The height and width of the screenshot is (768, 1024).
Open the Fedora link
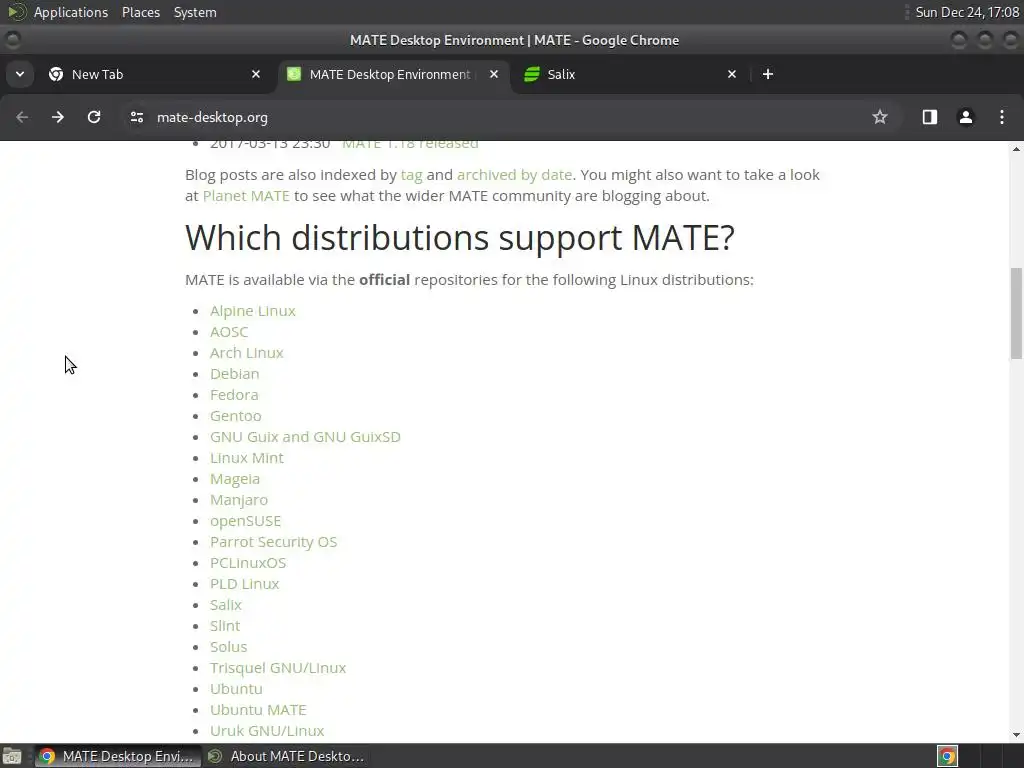tap(234, 394)
